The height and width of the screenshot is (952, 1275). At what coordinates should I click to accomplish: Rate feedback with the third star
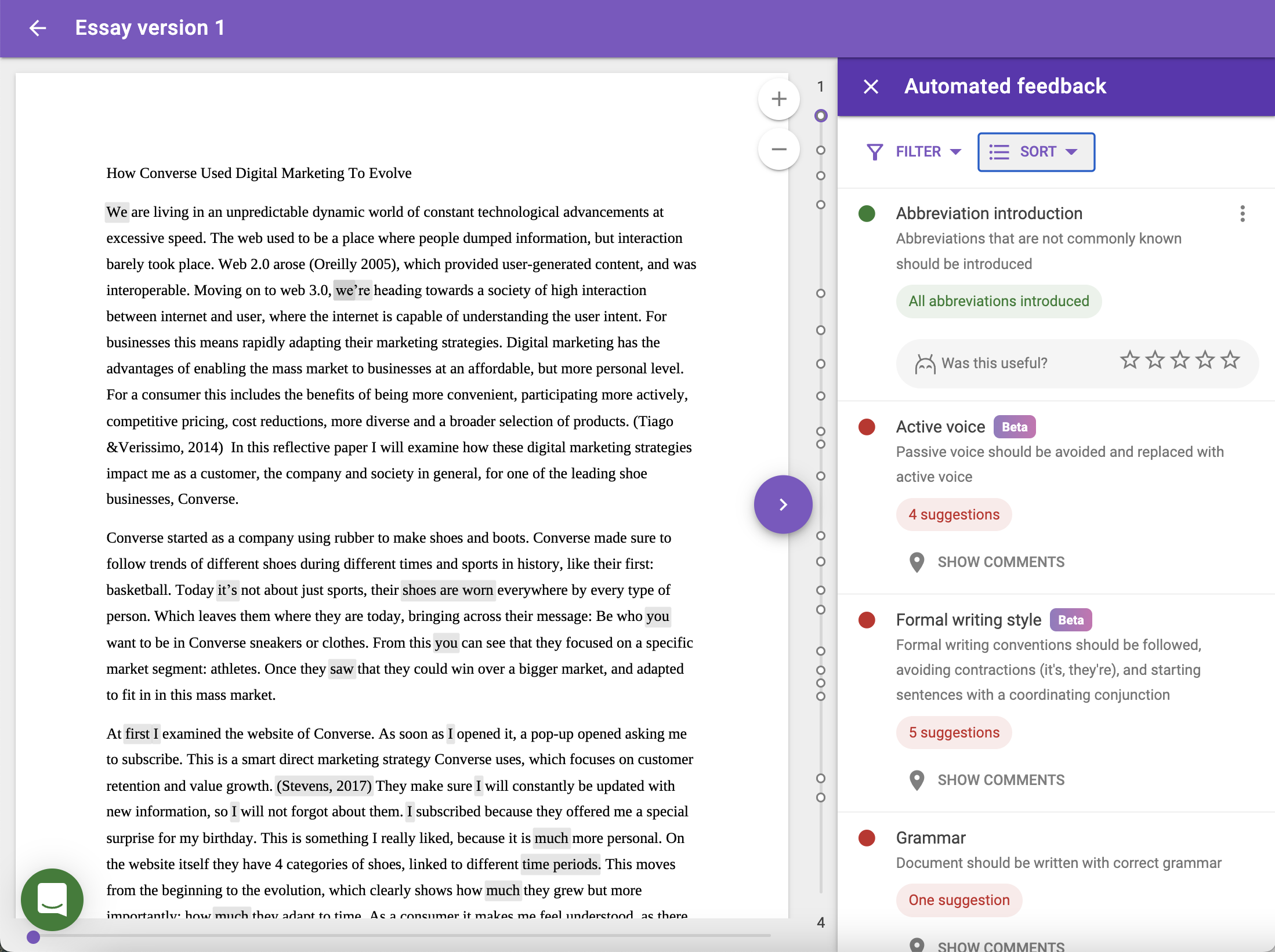coord(1180,360)
